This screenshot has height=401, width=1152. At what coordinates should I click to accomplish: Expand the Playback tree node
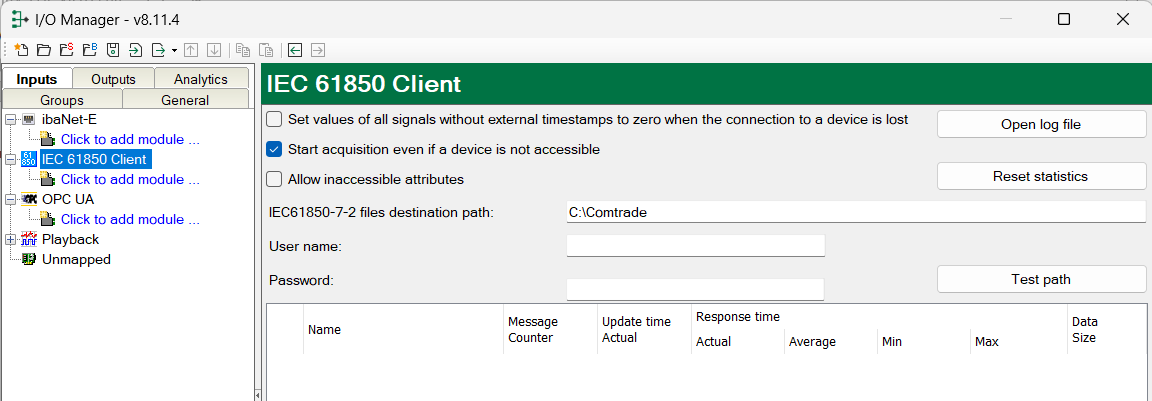coord(10,240)
